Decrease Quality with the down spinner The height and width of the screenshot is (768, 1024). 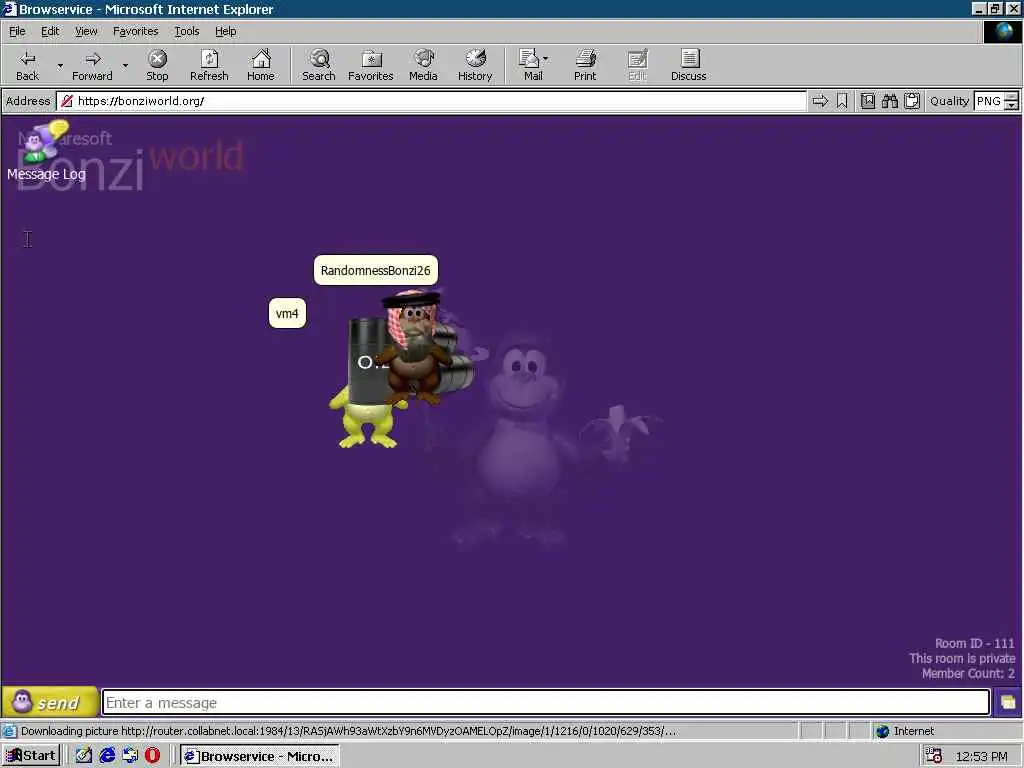tap(1012, 105)
